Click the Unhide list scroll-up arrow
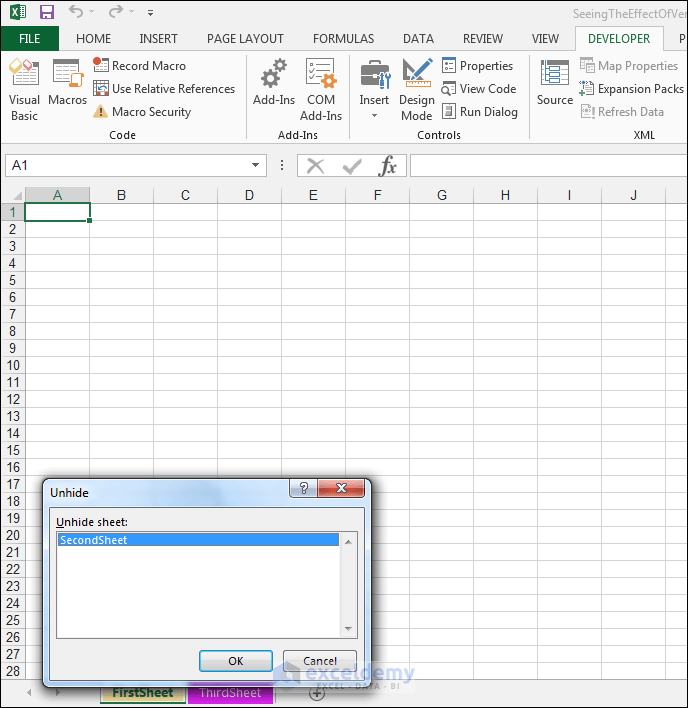This screenshot has width=688, height=708. 348,541
